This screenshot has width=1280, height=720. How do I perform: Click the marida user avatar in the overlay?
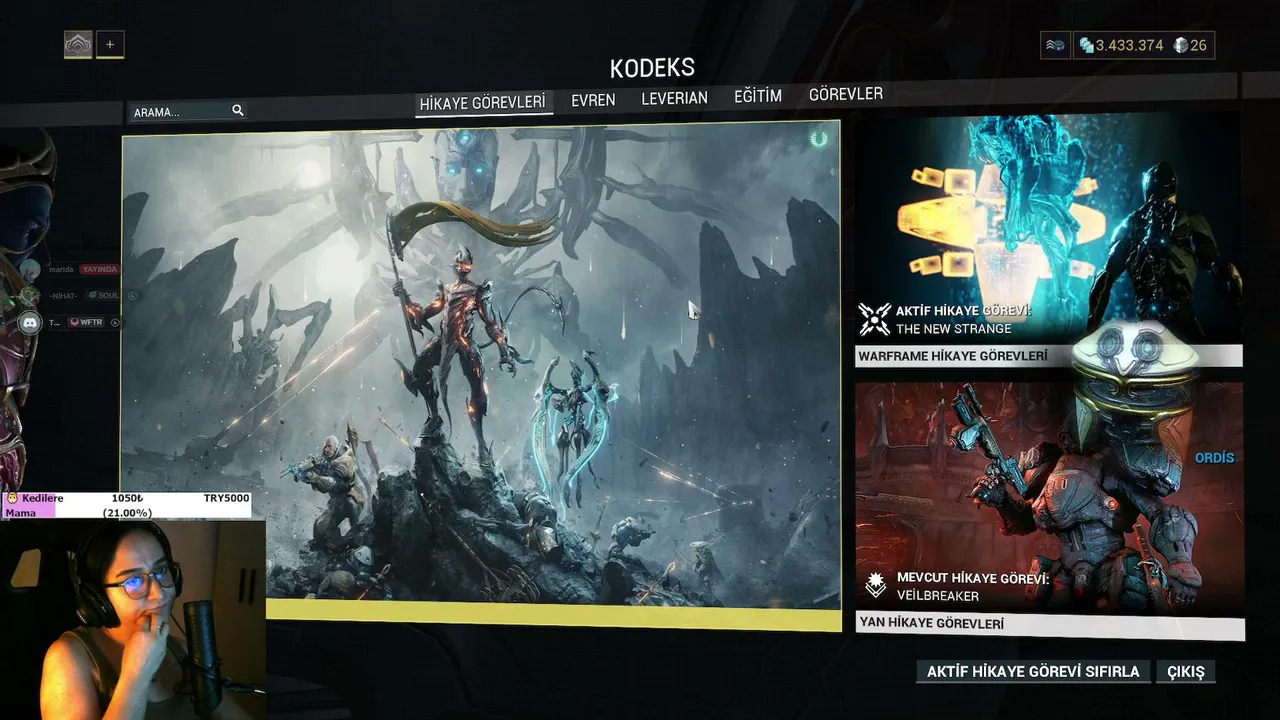tap(31, 269)
